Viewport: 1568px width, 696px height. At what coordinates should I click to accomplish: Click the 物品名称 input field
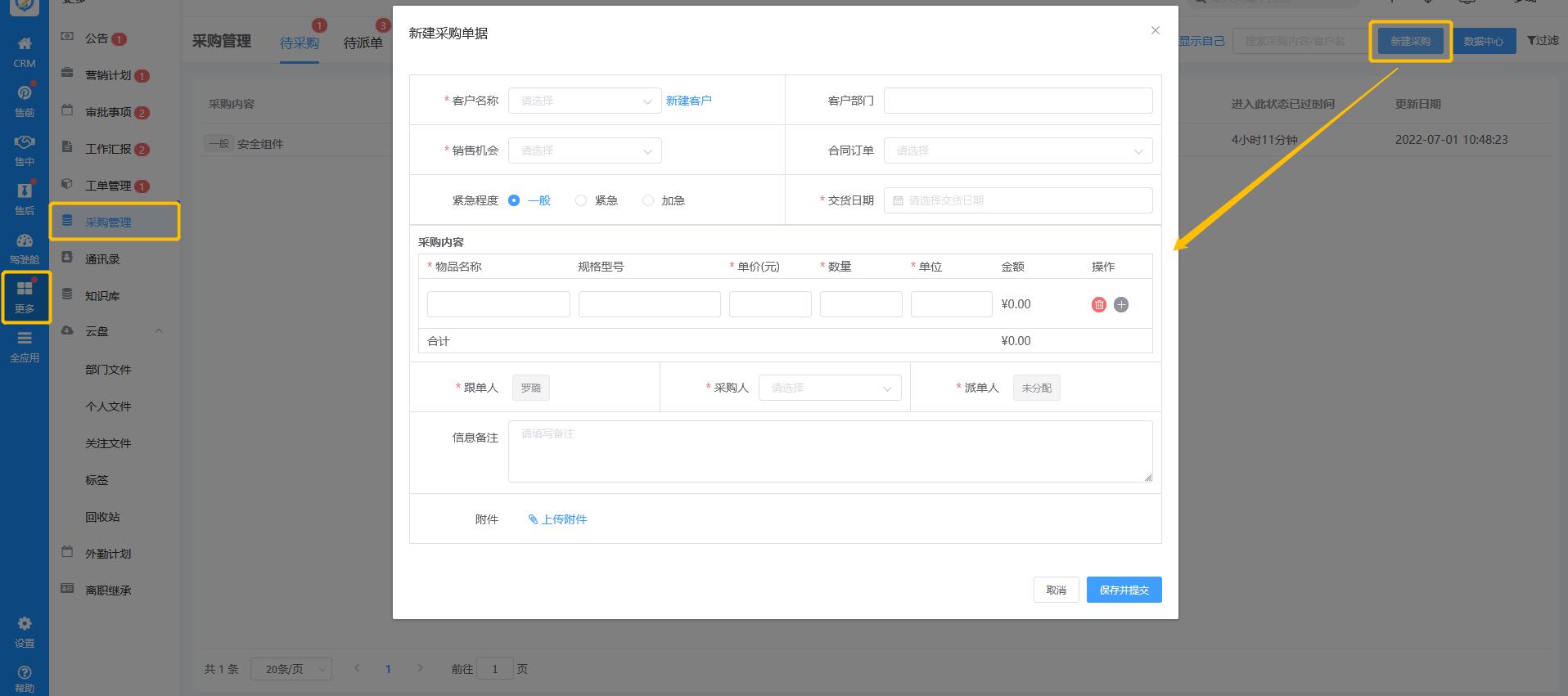[498, 304]
